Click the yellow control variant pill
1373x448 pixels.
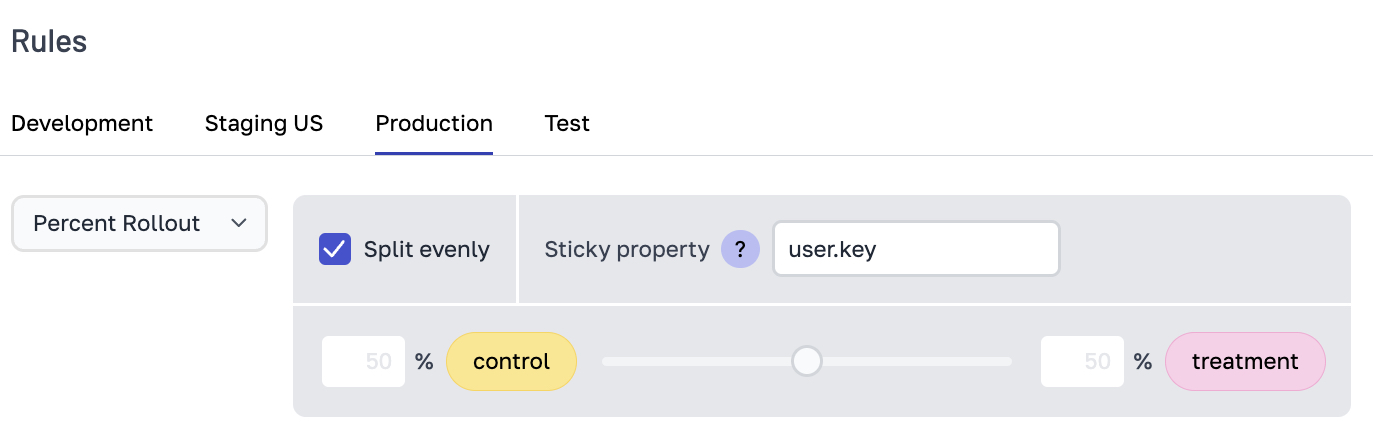point(511,361)
